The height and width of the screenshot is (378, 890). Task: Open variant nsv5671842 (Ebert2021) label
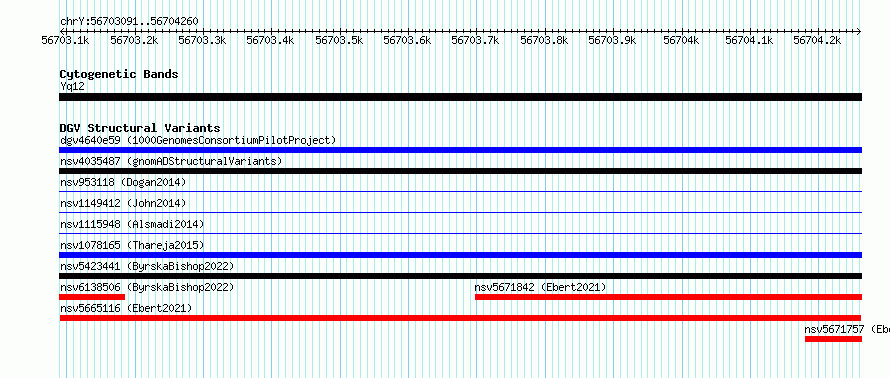click(x=540, y=287)
